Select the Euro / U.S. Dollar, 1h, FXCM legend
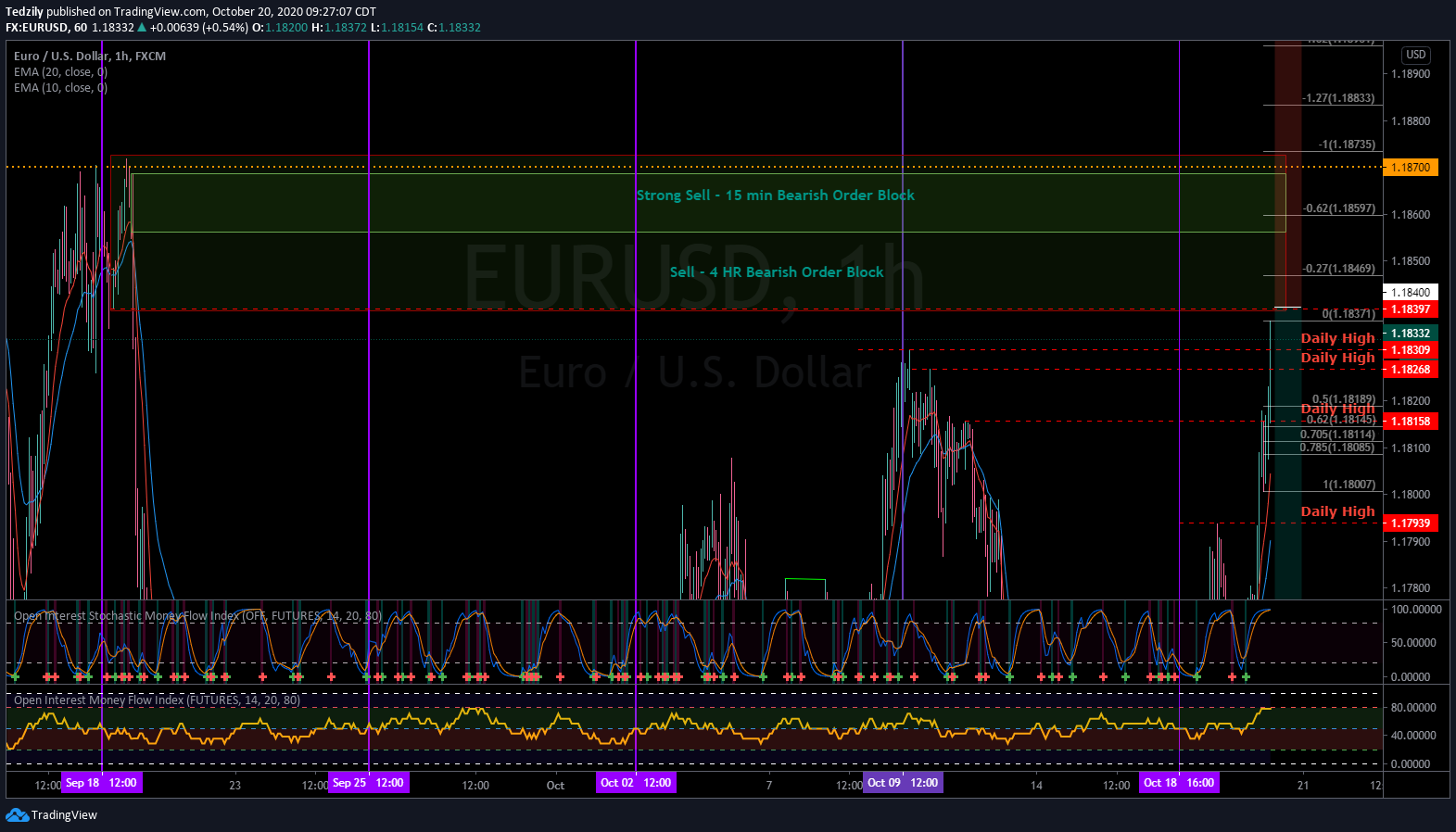Image resolution: width=1456 pixels, height=832 pixels. pos(90,56)
